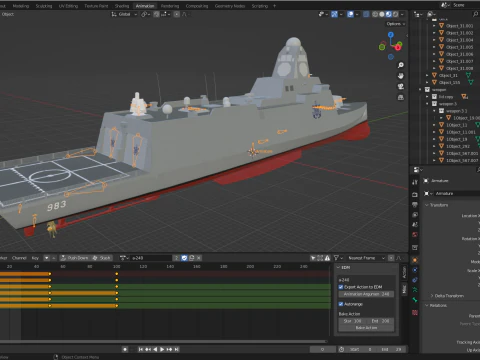Viewport: 480px width, 360px height.
Task: Click the new action duplicate icon
Action: point(192,258)
